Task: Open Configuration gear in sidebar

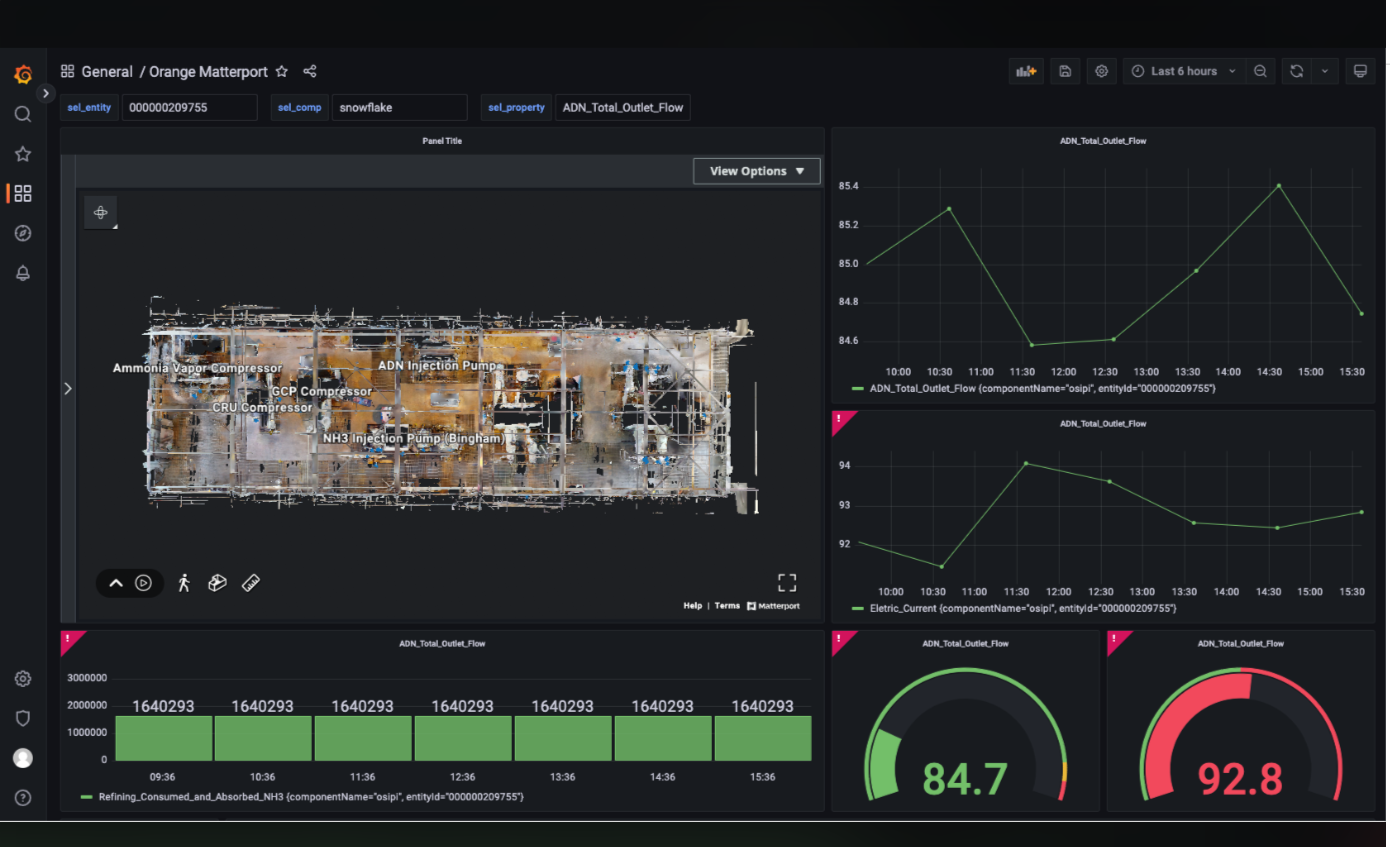Action: coord(23,679)
